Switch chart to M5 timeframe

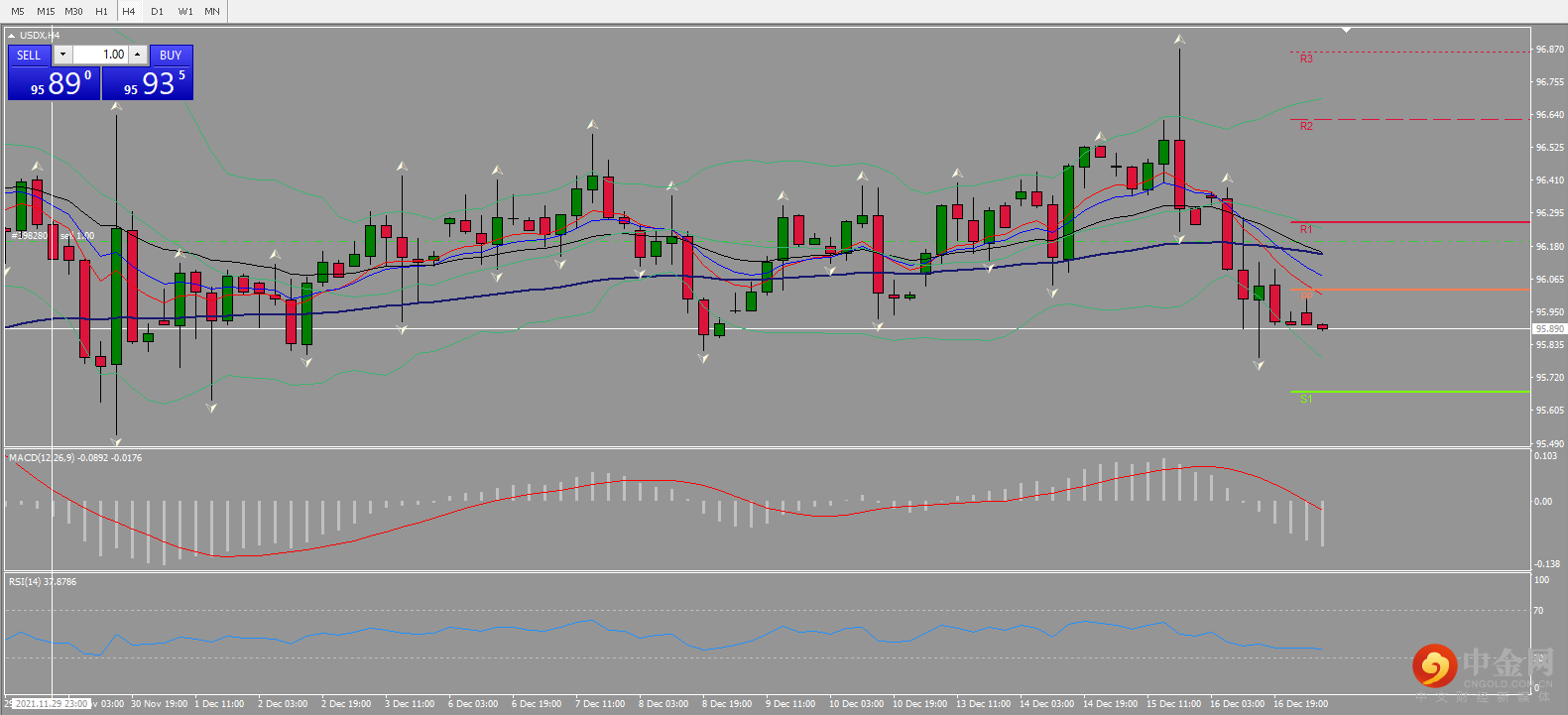point(18,11)
